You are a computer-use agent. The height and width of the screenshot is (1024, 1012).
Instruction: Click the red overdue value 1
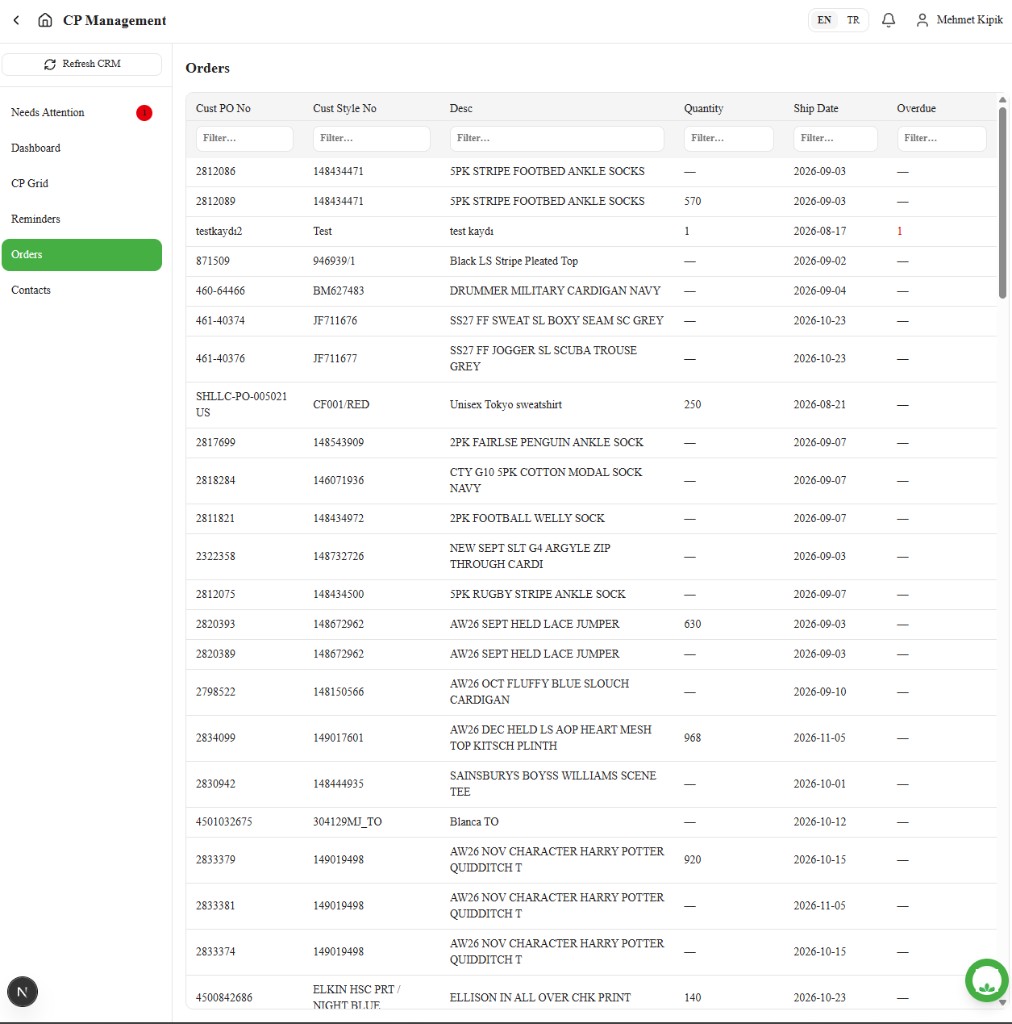[x=900, y=231]
